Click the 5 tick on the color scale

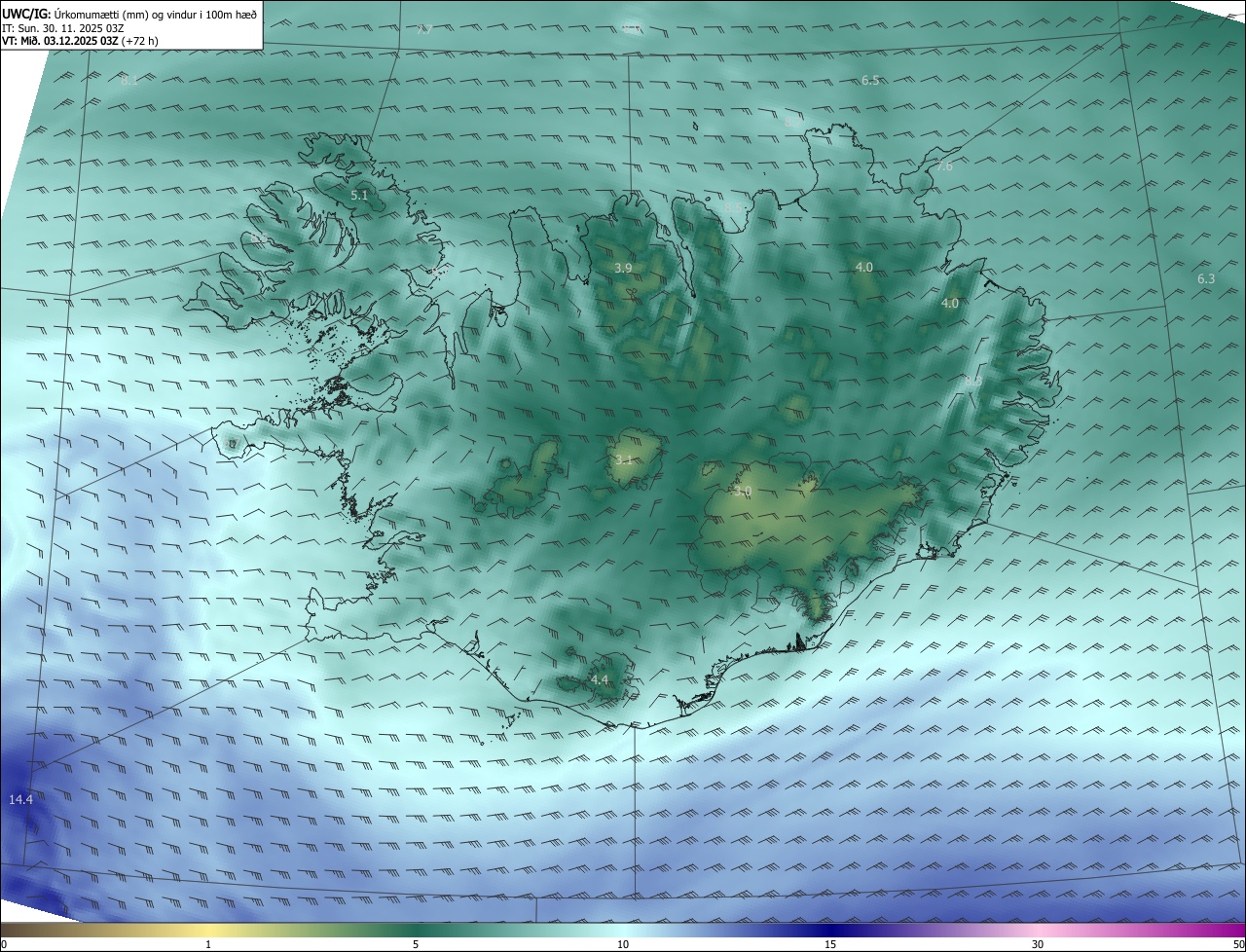click(x=416, y=945)
